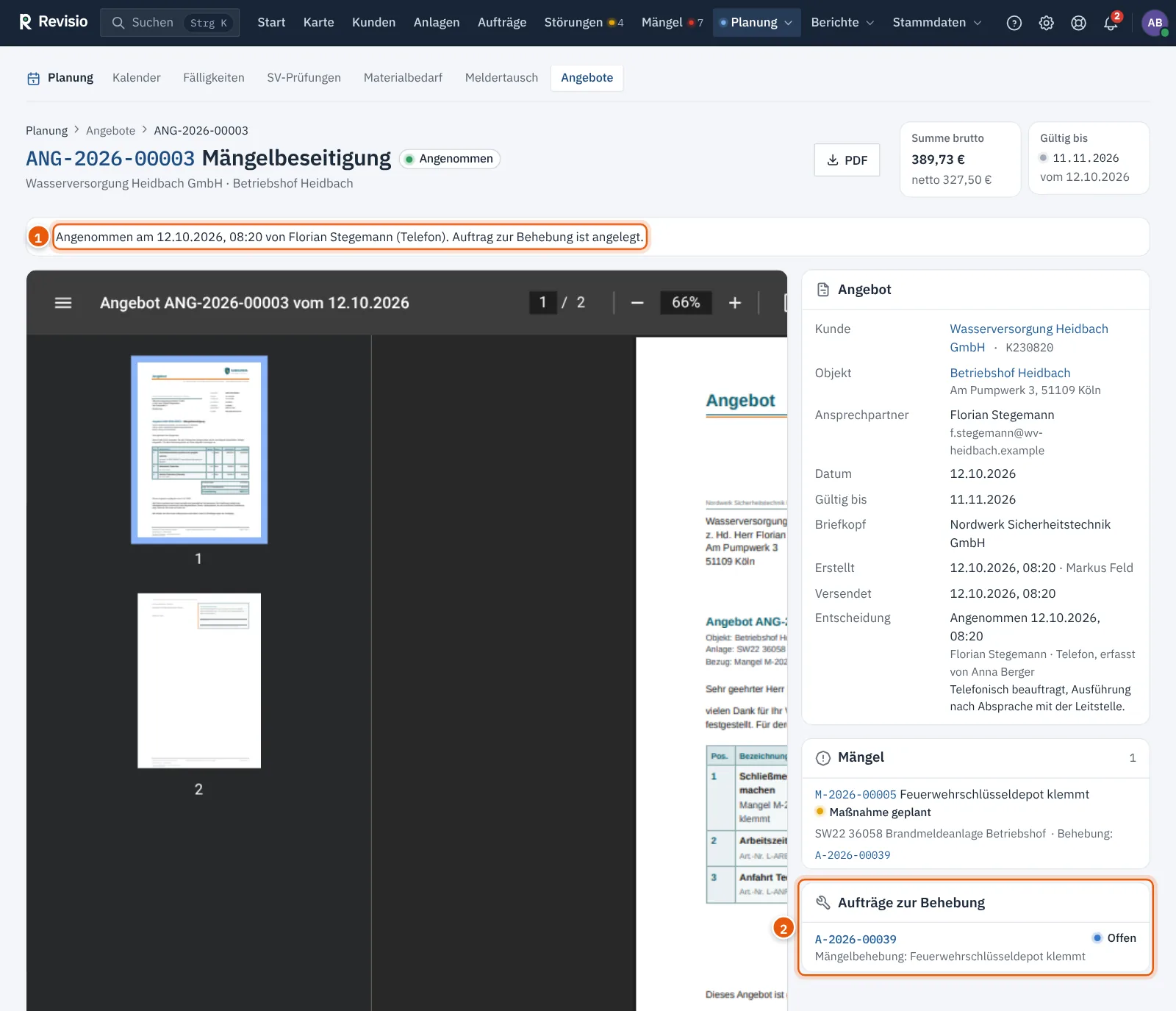Image resolution: width=1176 pixels, height=1011 pixels.
Task: Switch to the Fälligkeiten tab
Action: pyautogui.click(x=214, y=78)
